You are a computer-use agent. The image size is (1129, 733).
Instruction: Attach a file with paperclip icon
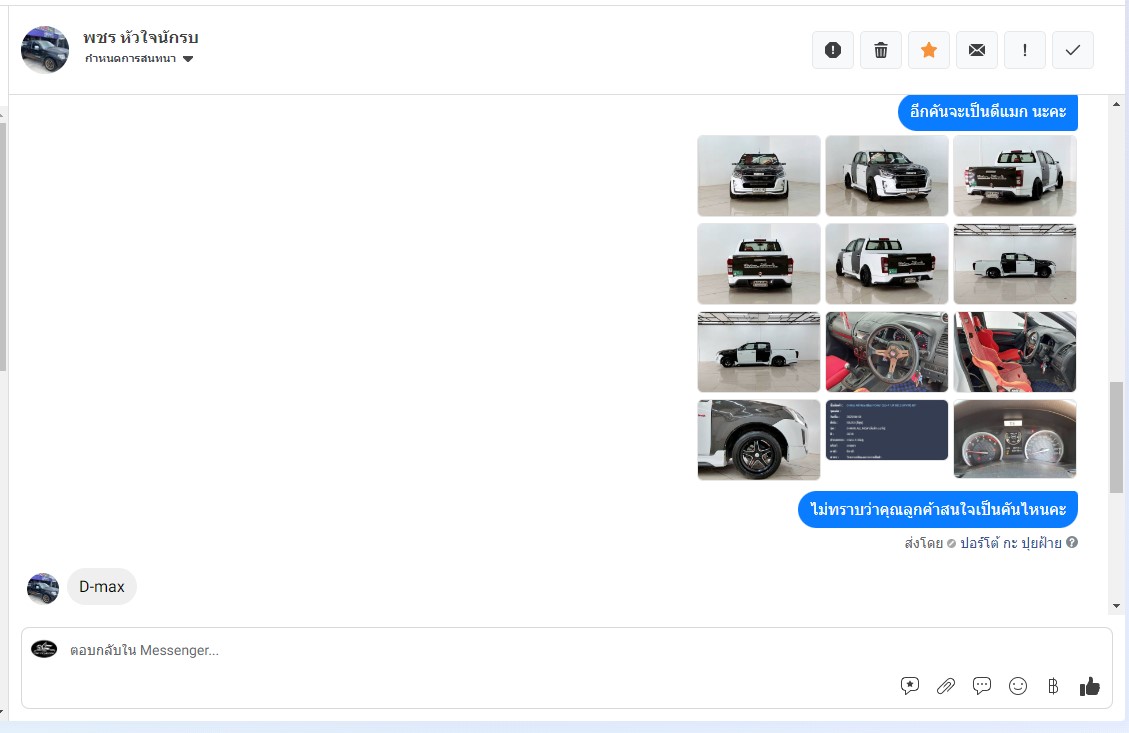945,686
